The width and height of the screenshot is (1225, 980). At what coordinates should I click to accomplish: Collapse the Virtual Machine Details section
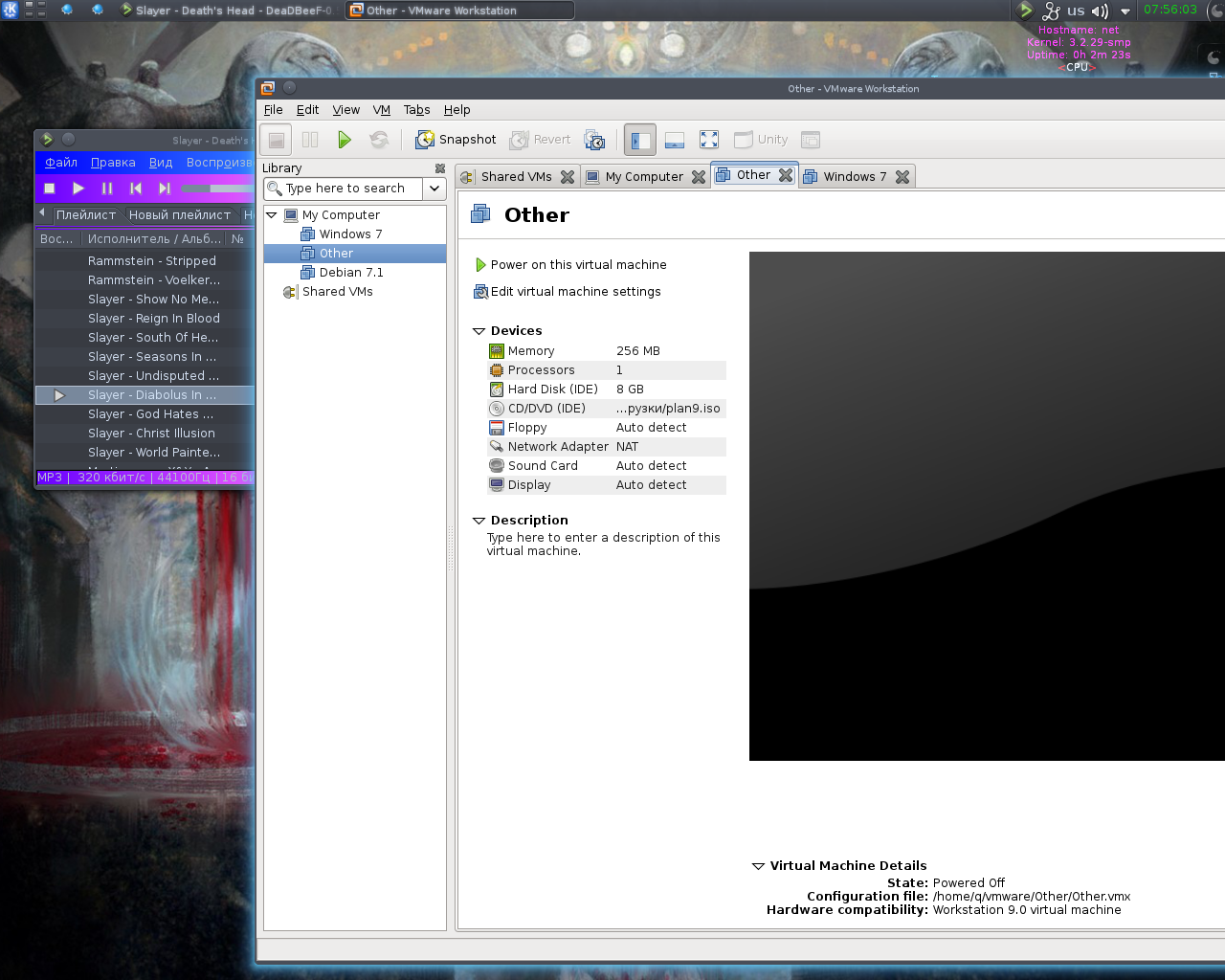click(x=758, y=866)
